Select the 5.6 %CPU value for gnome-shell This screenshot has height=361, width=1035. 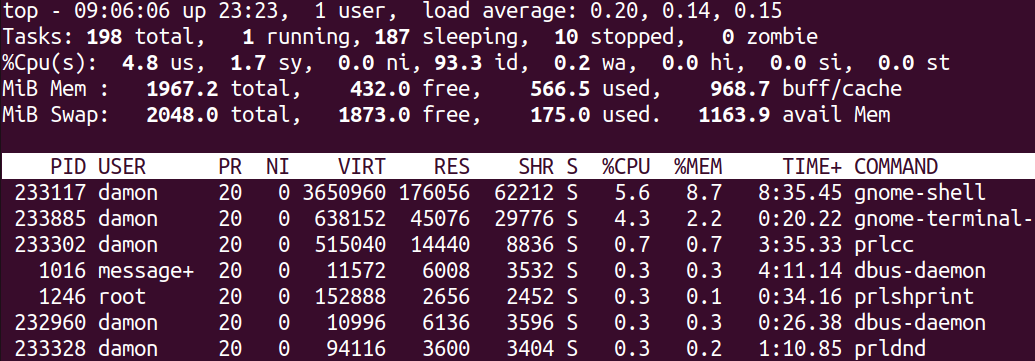pyautogui.click(x=632, y=193)
